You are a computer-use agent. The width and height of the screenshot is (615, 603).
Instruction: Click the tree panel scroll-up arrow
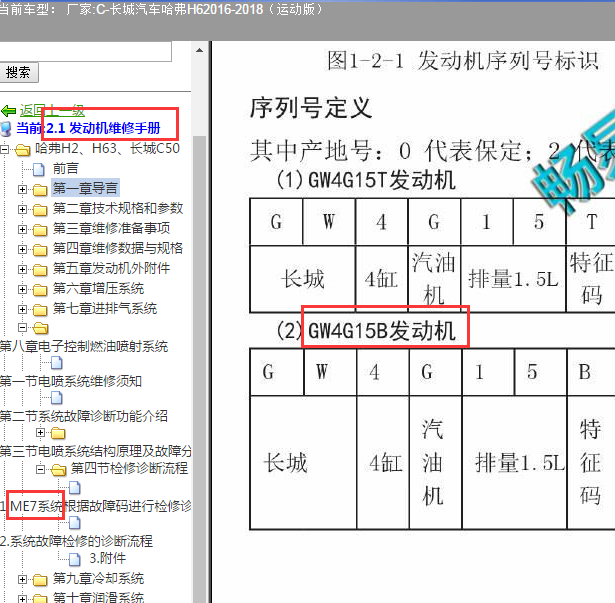click(199, 50)
